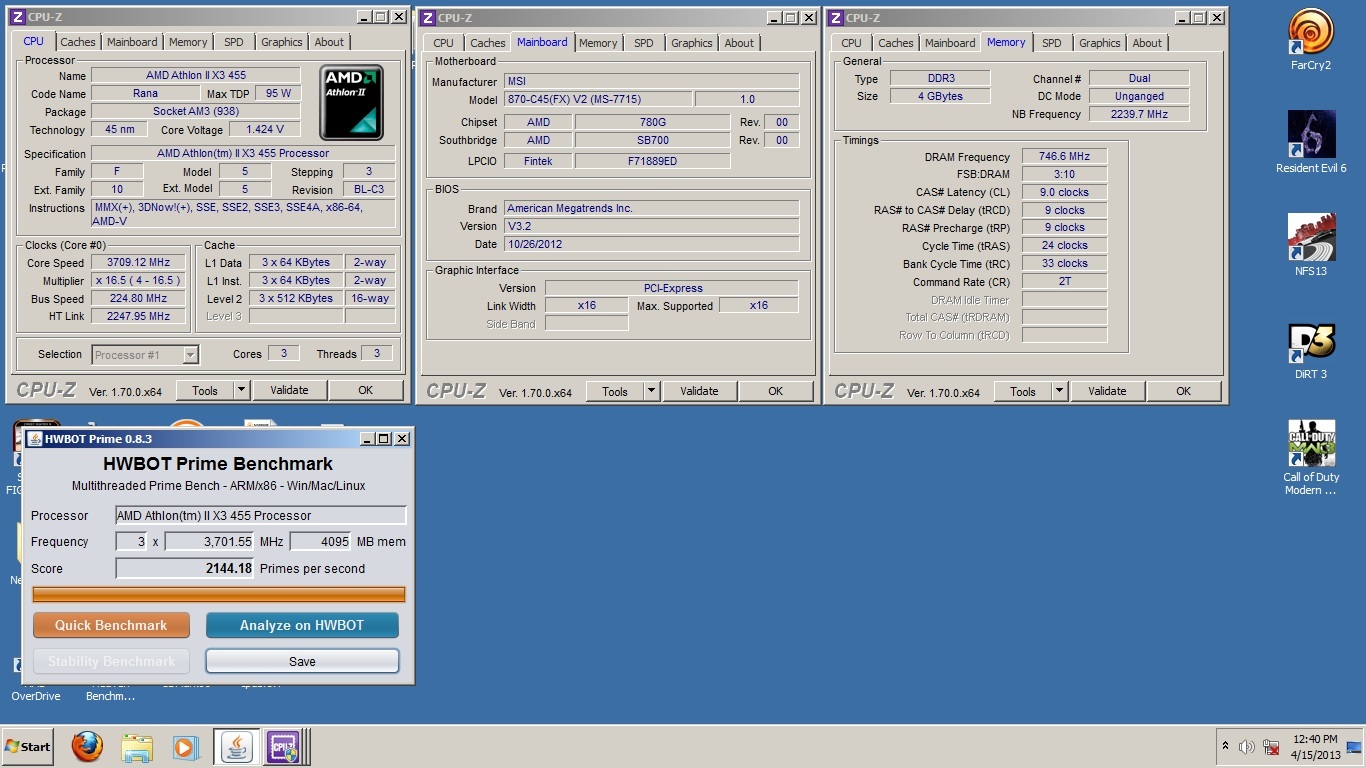Click Analyze on HWBOT button

click(302, 625)
